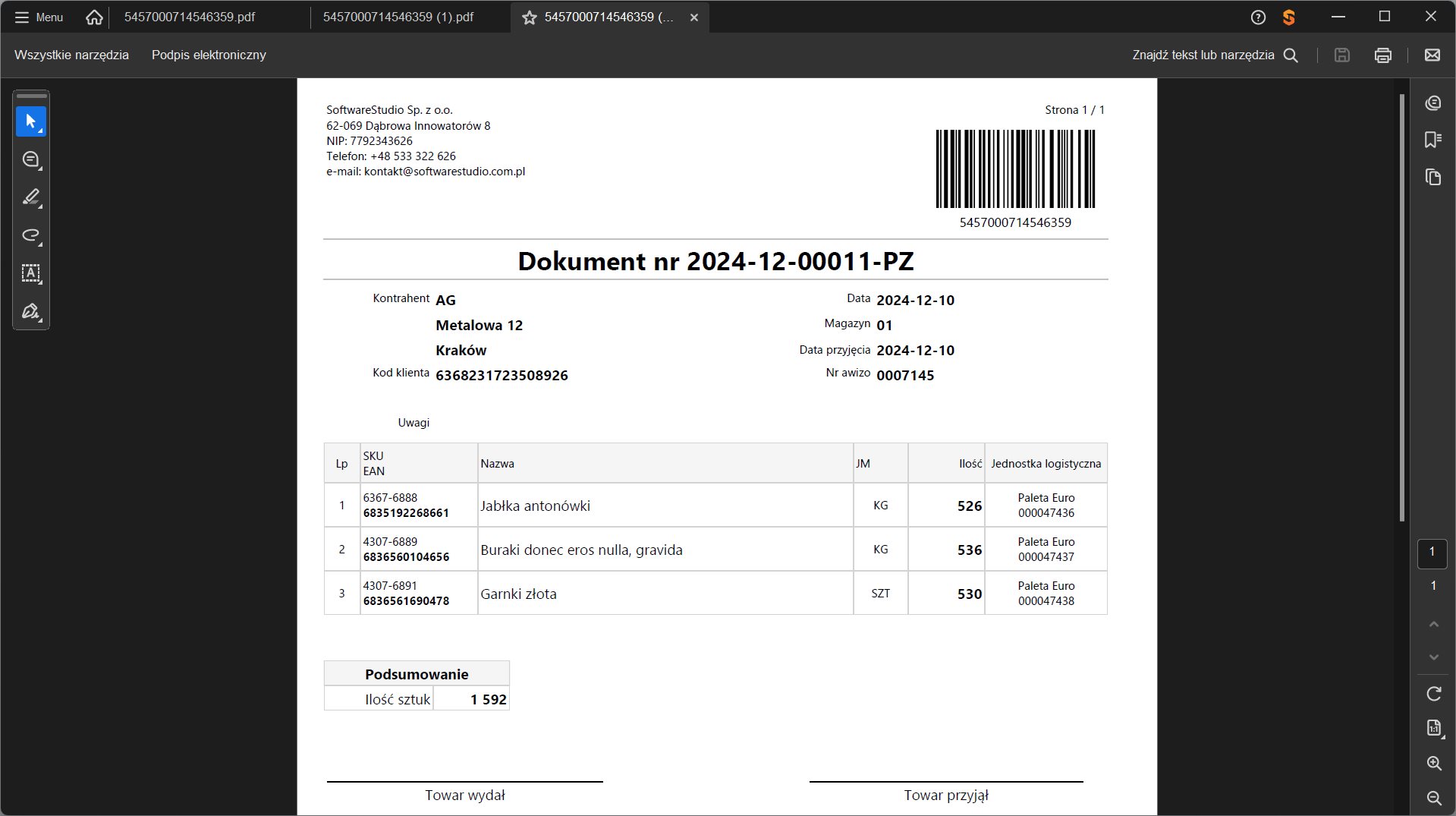Open Wszystkie narzędzia tools panel
The width and height of the screenshot is (1456, 816).
[71, 55]
